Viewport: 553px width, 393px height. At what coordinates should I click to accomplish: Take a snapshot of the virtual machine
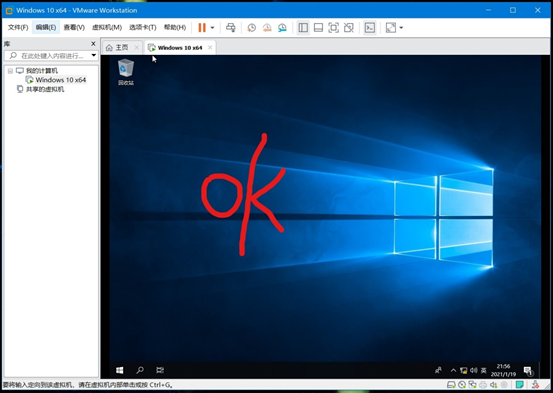(251, 28)
